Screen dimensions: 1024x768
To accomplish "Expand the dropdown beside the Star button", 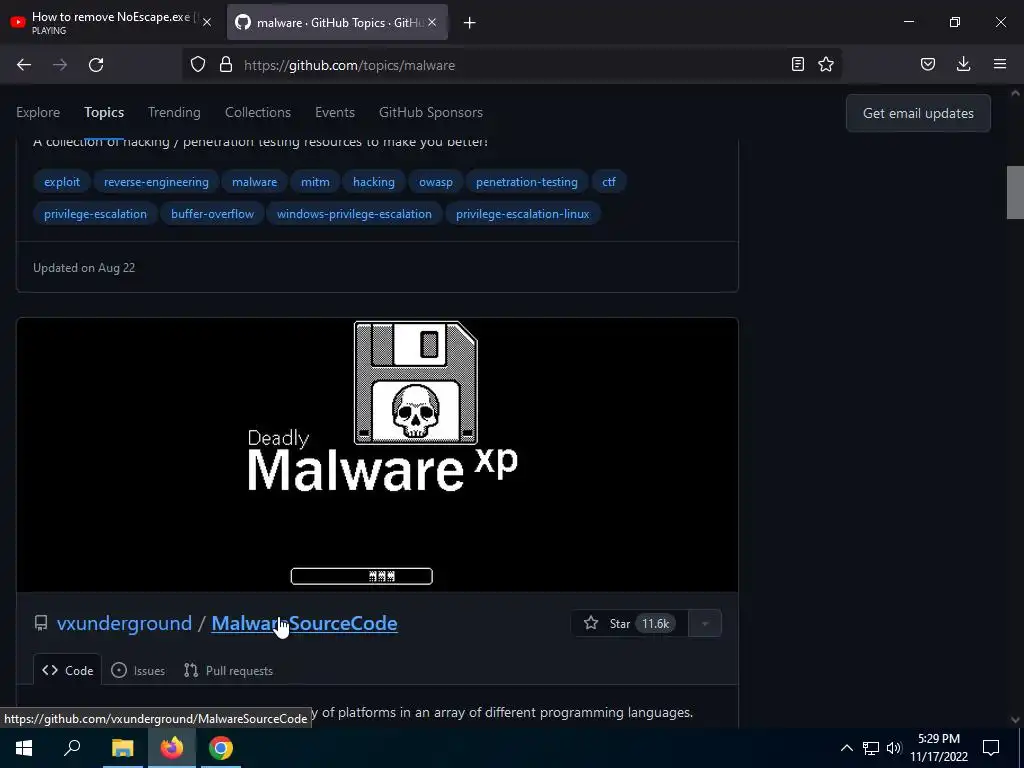I will pyautogui.click(x=705, y=624).
